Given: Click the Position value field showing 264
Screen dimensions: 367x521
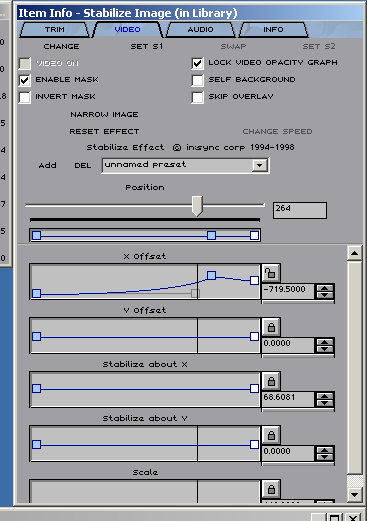Looking at the screenshot, I should 300,210.
